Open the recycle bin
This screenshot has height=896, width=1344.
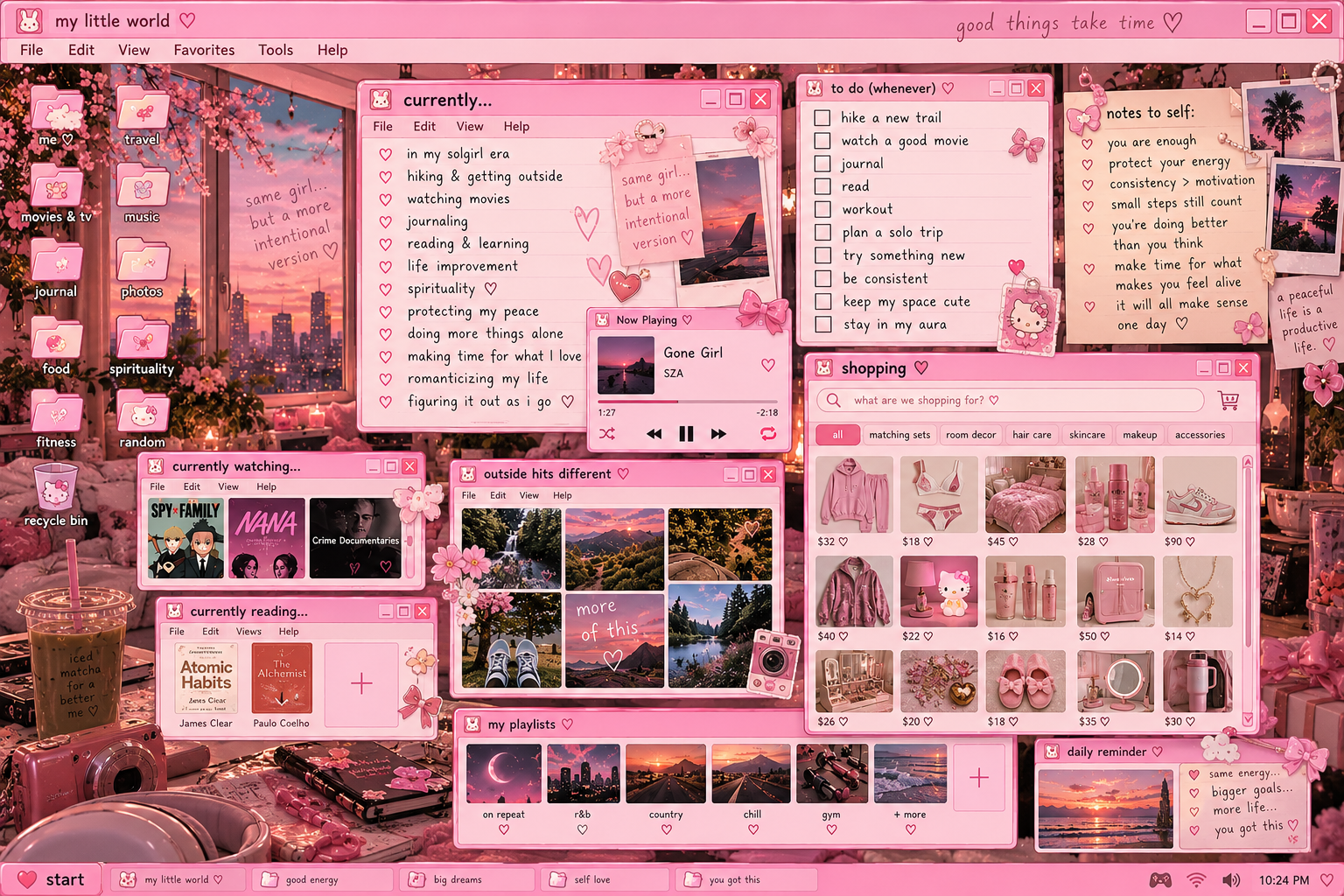click(56, 494)
